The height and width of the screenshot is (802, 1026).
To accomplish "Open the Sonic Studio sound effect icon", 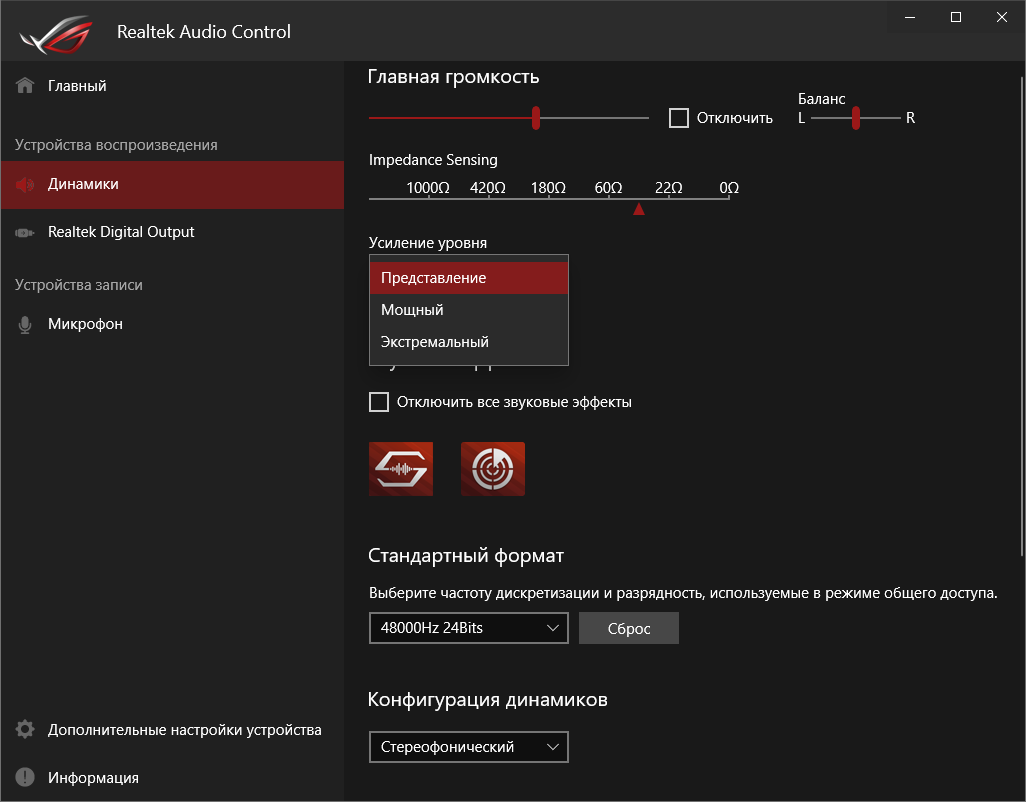I will (x=401, y=469).
